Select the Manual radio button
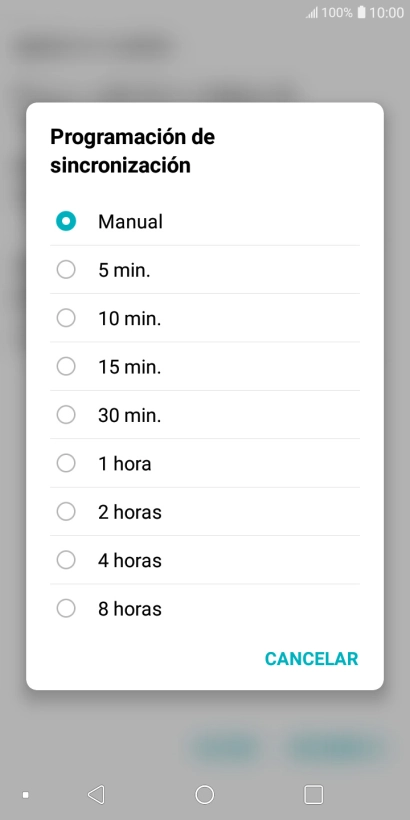410x820 pixels. (x=66, y=221)
